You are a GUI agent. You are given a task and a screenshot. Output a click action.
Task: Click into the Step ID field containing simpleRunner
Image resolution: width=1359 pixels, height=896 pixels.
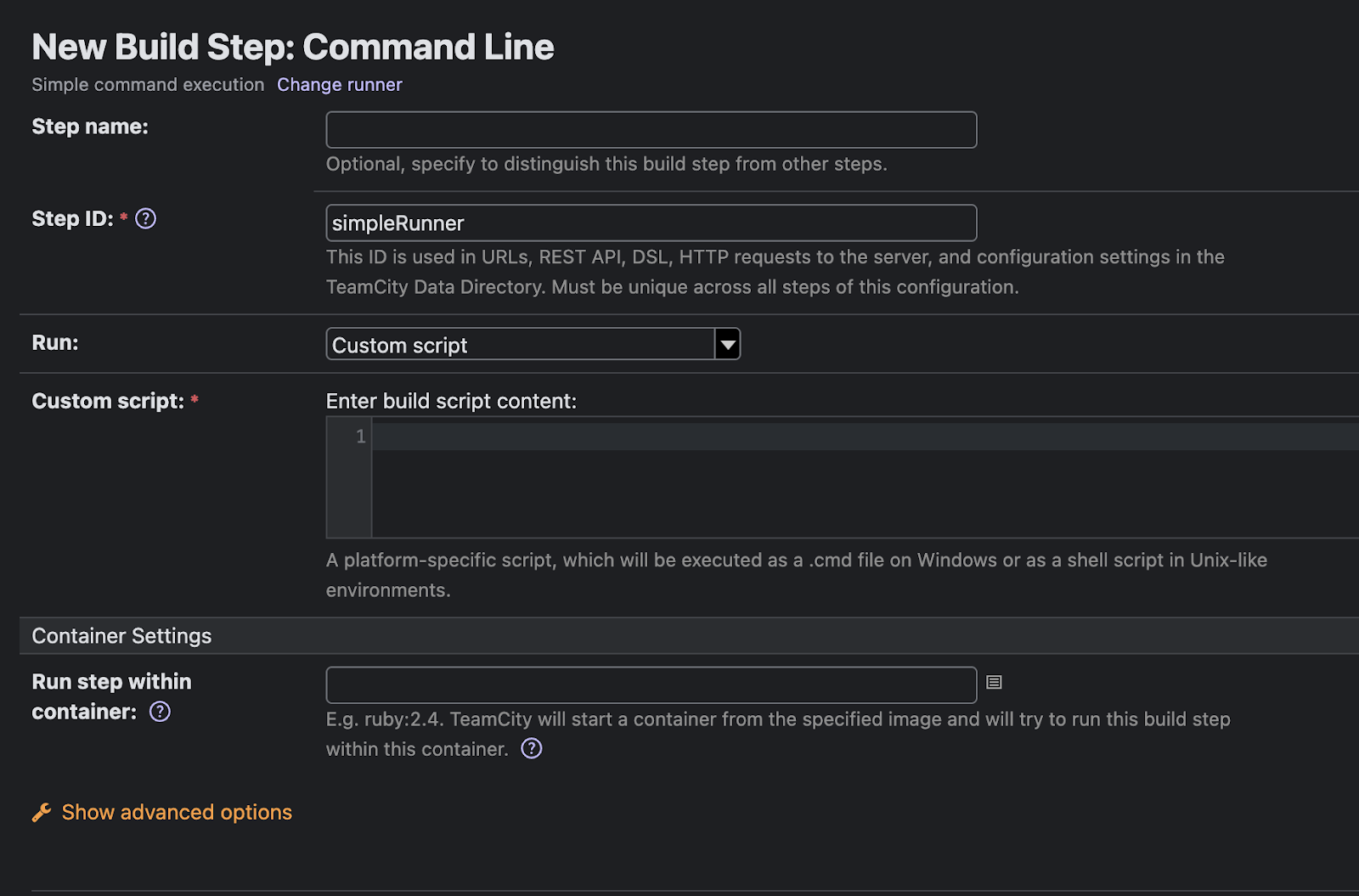tap(651, 223)
